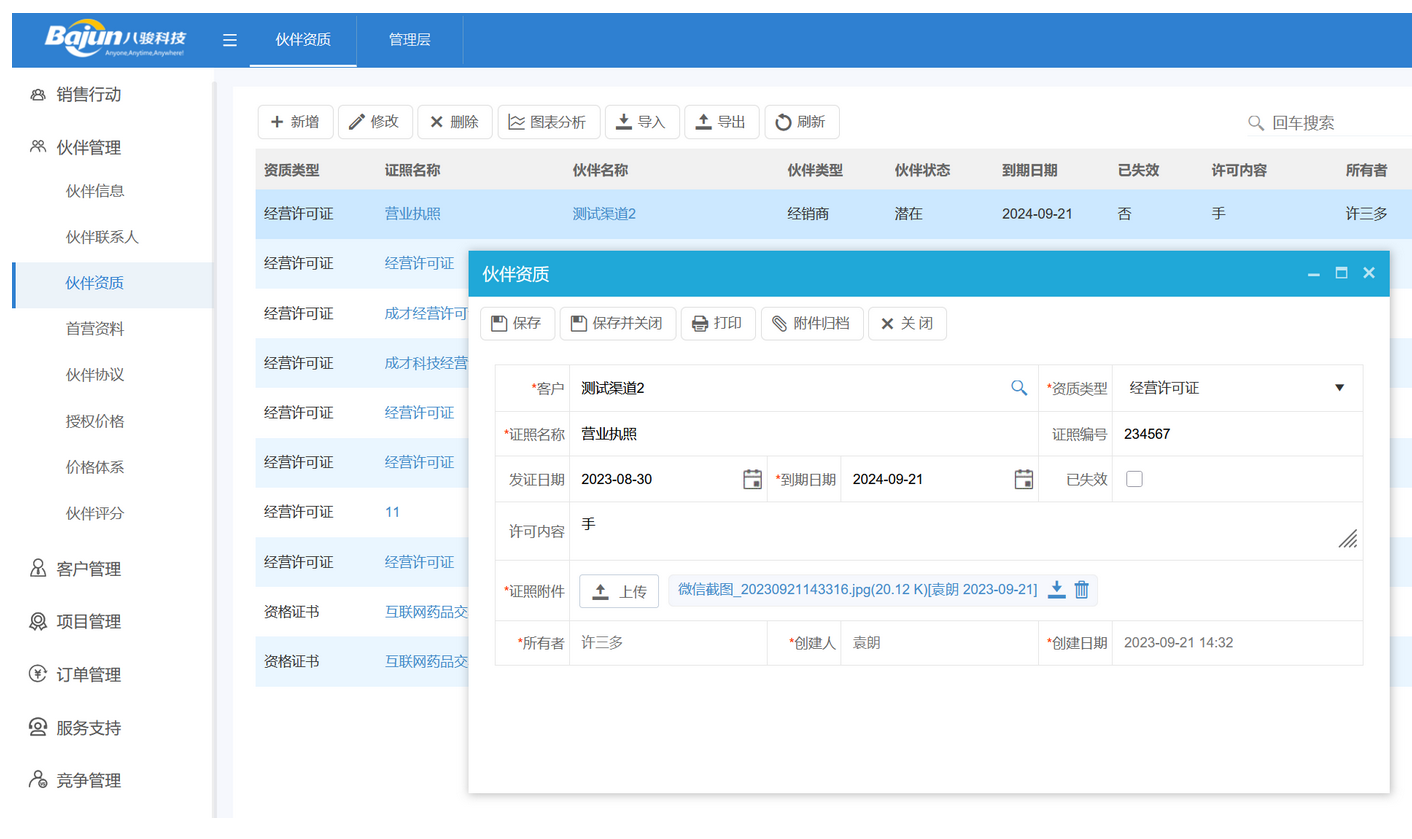Toggle the 已失效 checkbox
The image size is (1412, 839).
click(x=1134, y=479)
